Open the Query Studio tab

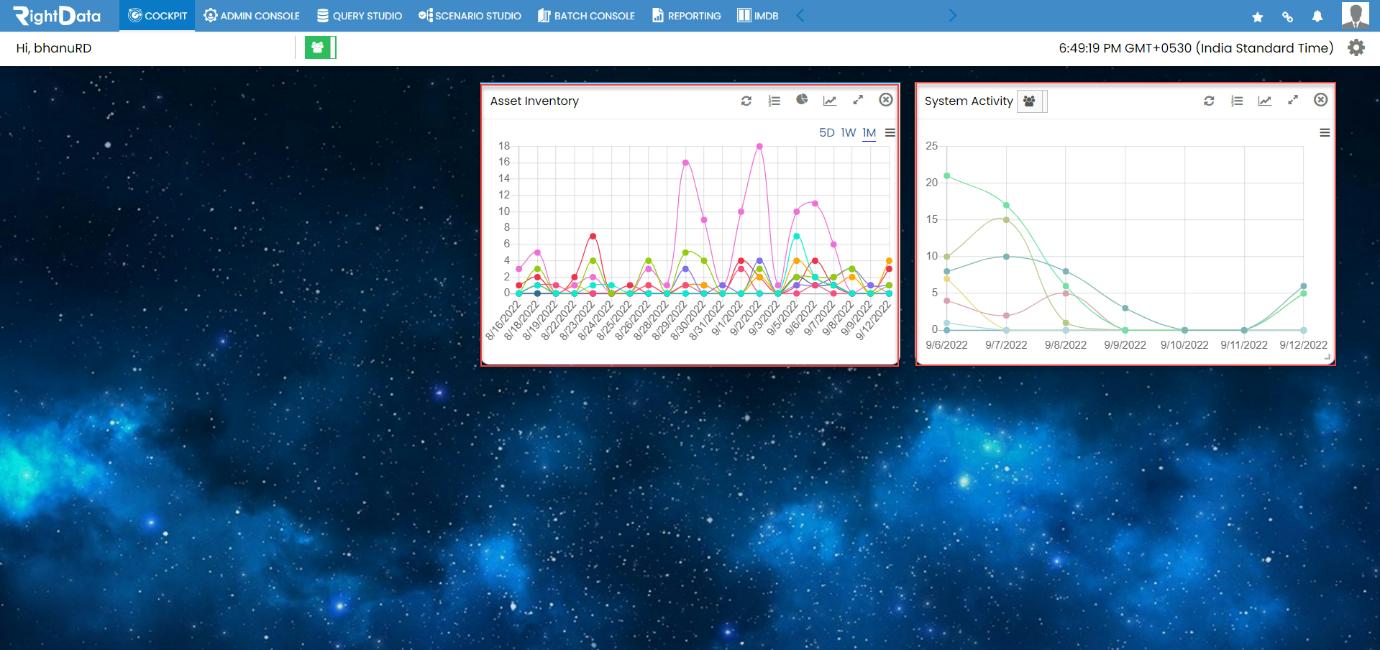pyautogui.click(x=359, y=16)
